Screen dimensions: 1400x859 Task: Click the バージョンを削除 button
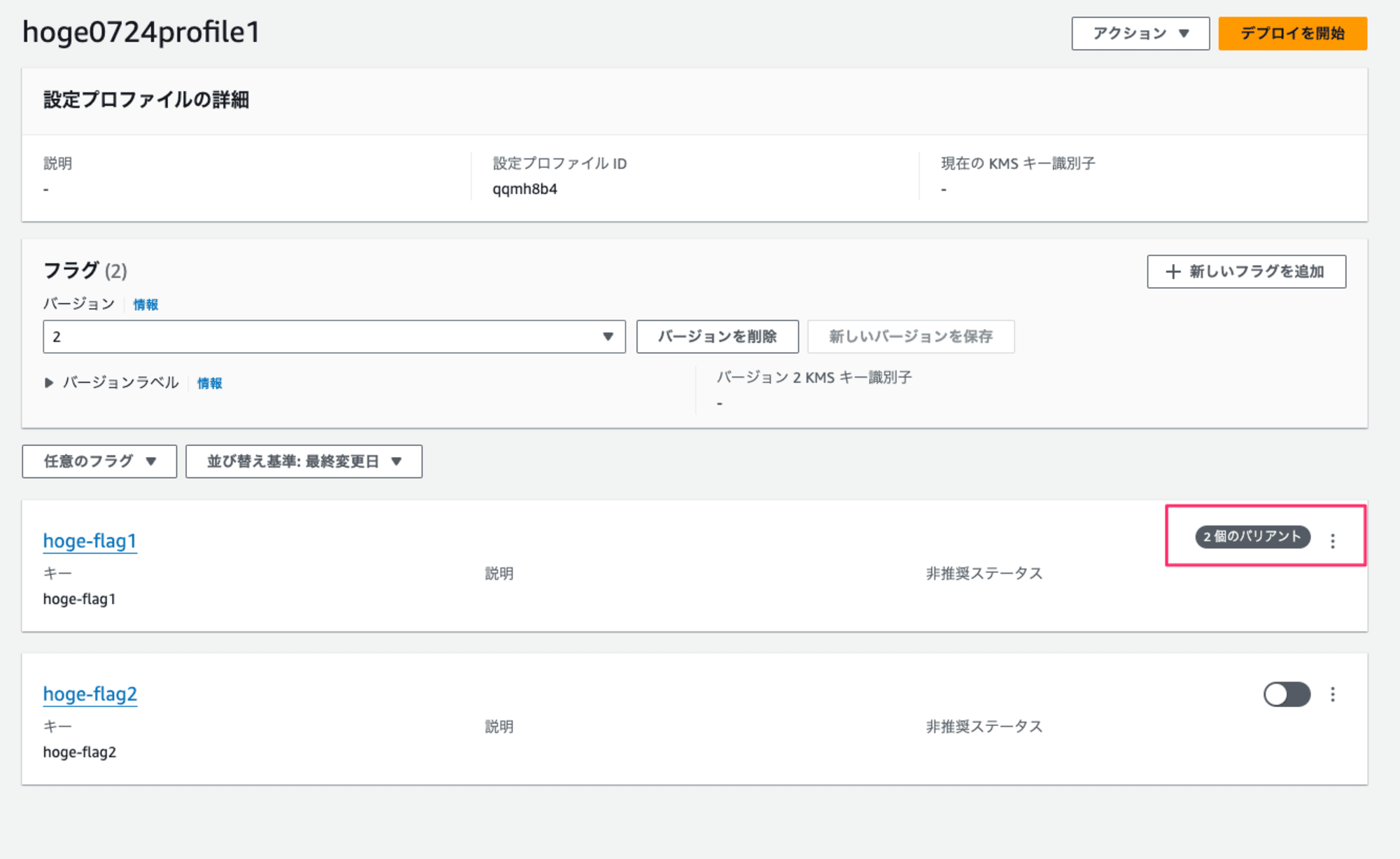tap(717, 337)
